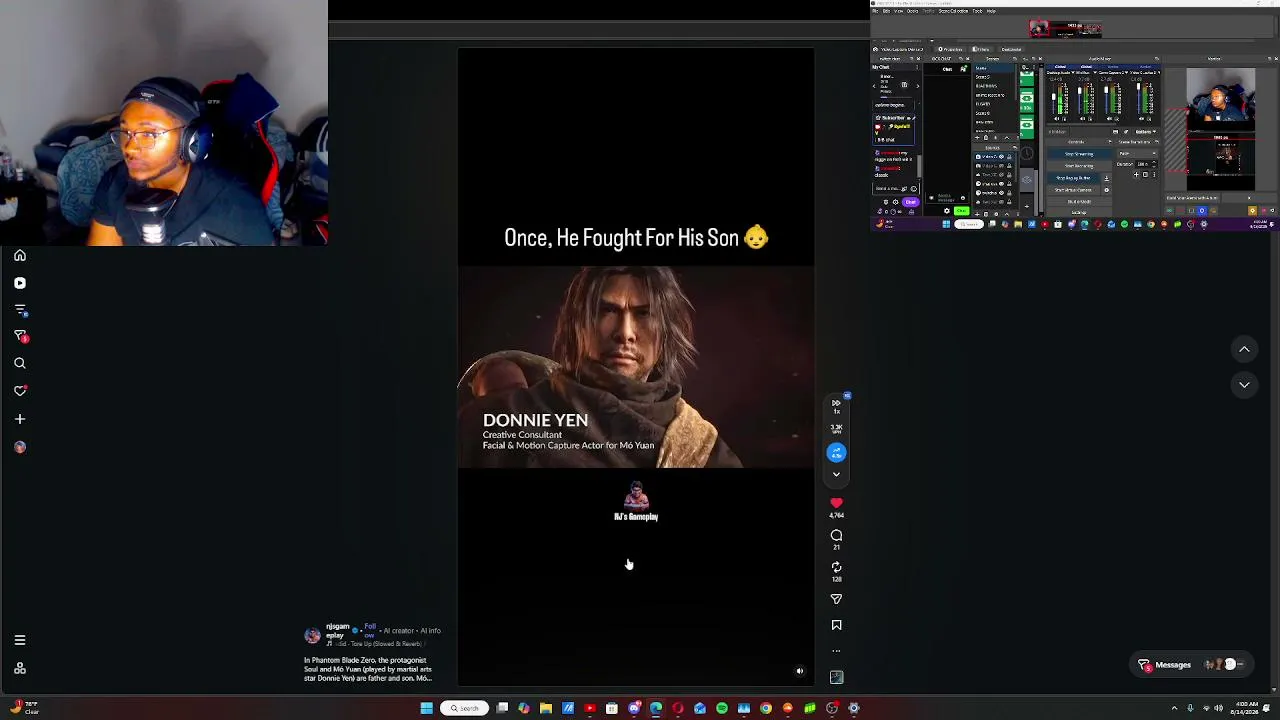Viewport: 1280px width, 720px height.
Task: Open the hamburger more menu in sidebar
Action: coord(19,640)
